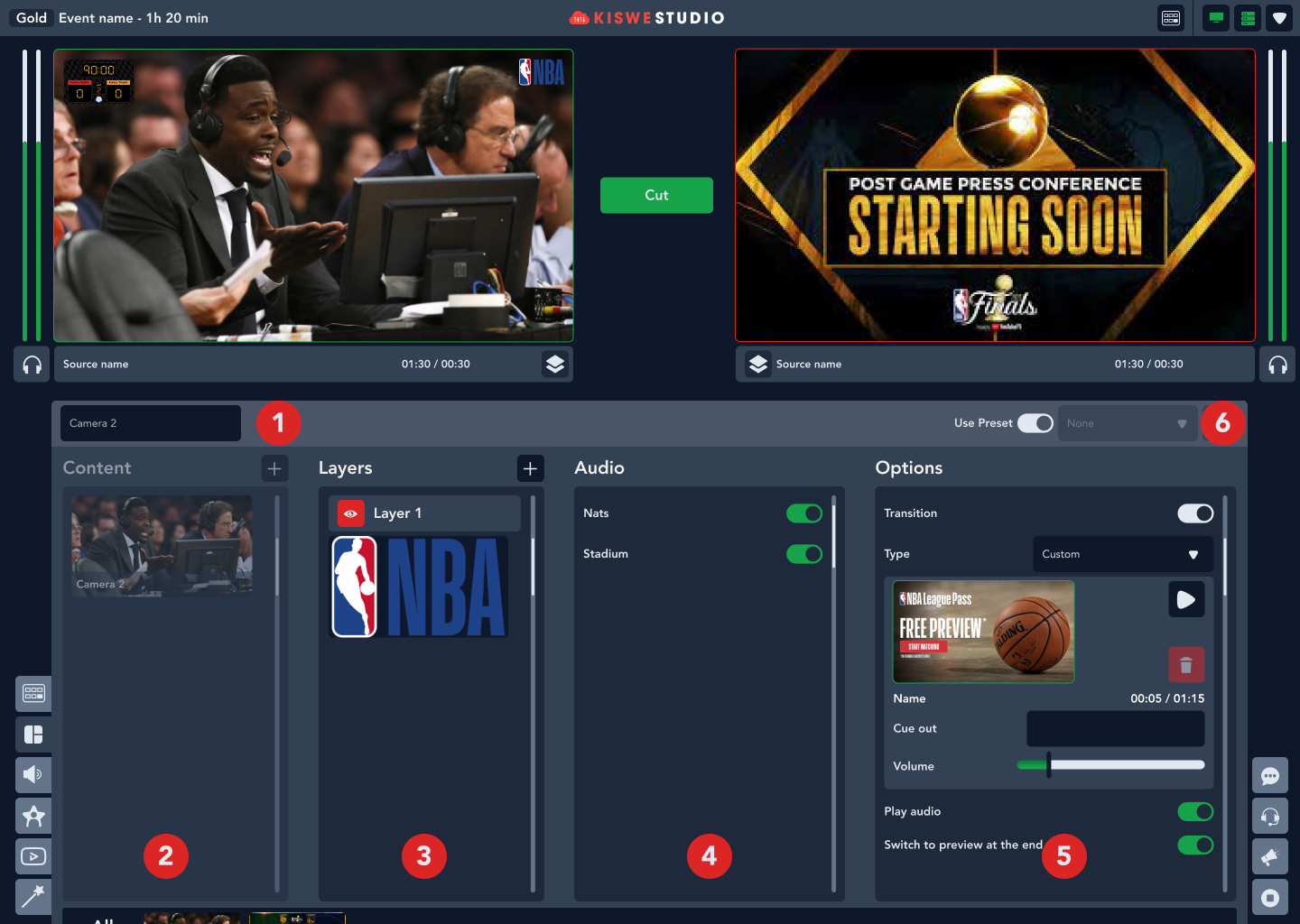
Task: Click the stop record icon in right sidebar
Action: [1270, 897]
